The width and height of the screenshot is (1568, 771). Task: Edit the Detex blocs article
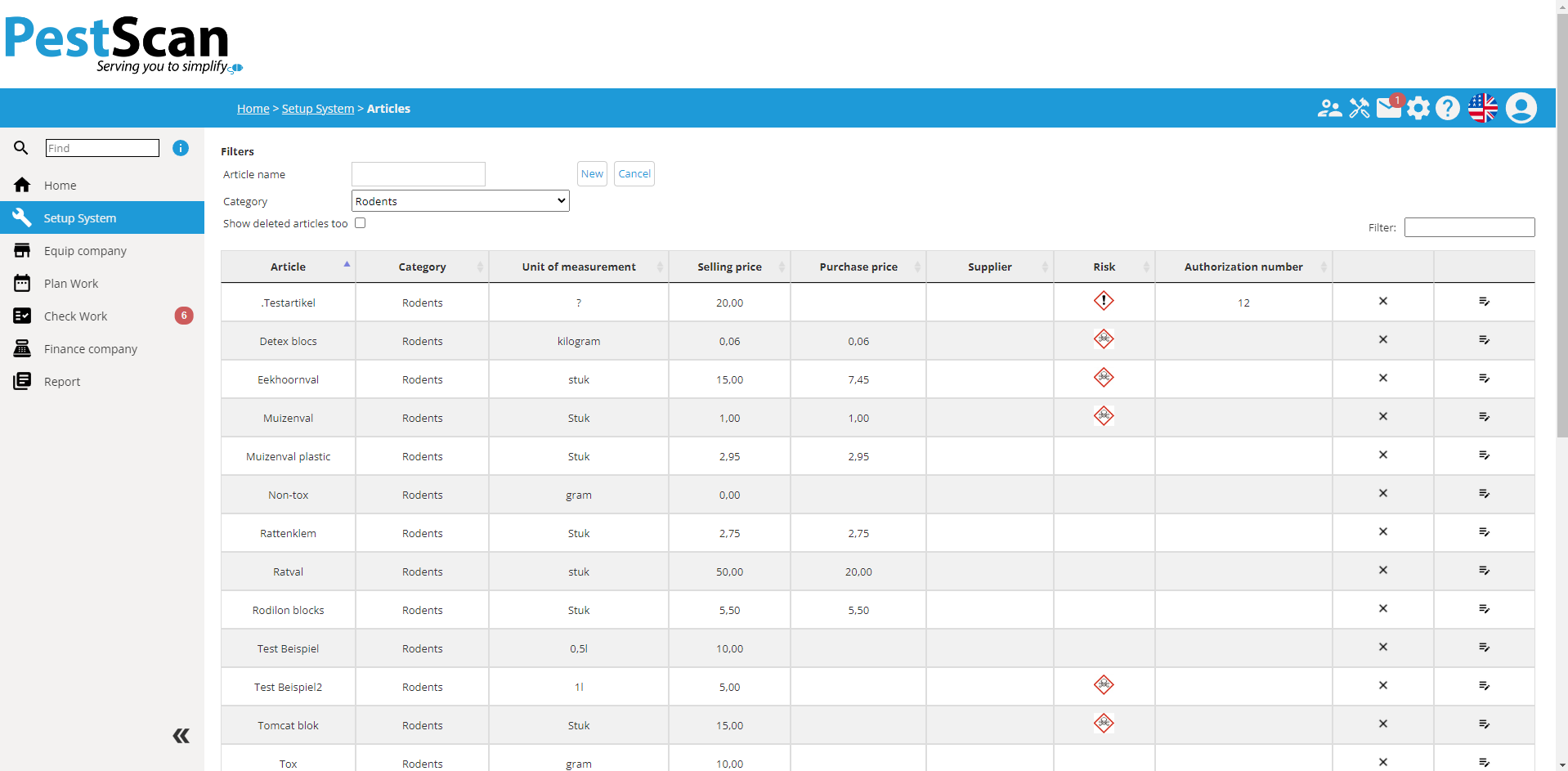coord(1485,340)
